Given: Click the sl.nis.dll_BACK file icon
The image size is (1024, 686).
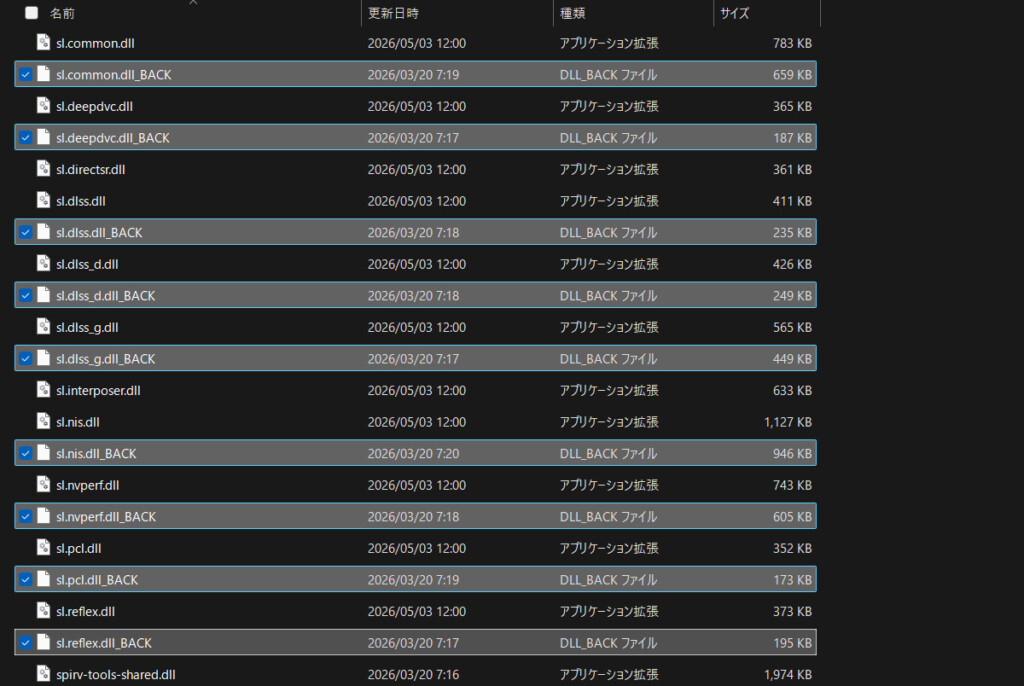Looking at the screenshot, I should tap(44, 453).
